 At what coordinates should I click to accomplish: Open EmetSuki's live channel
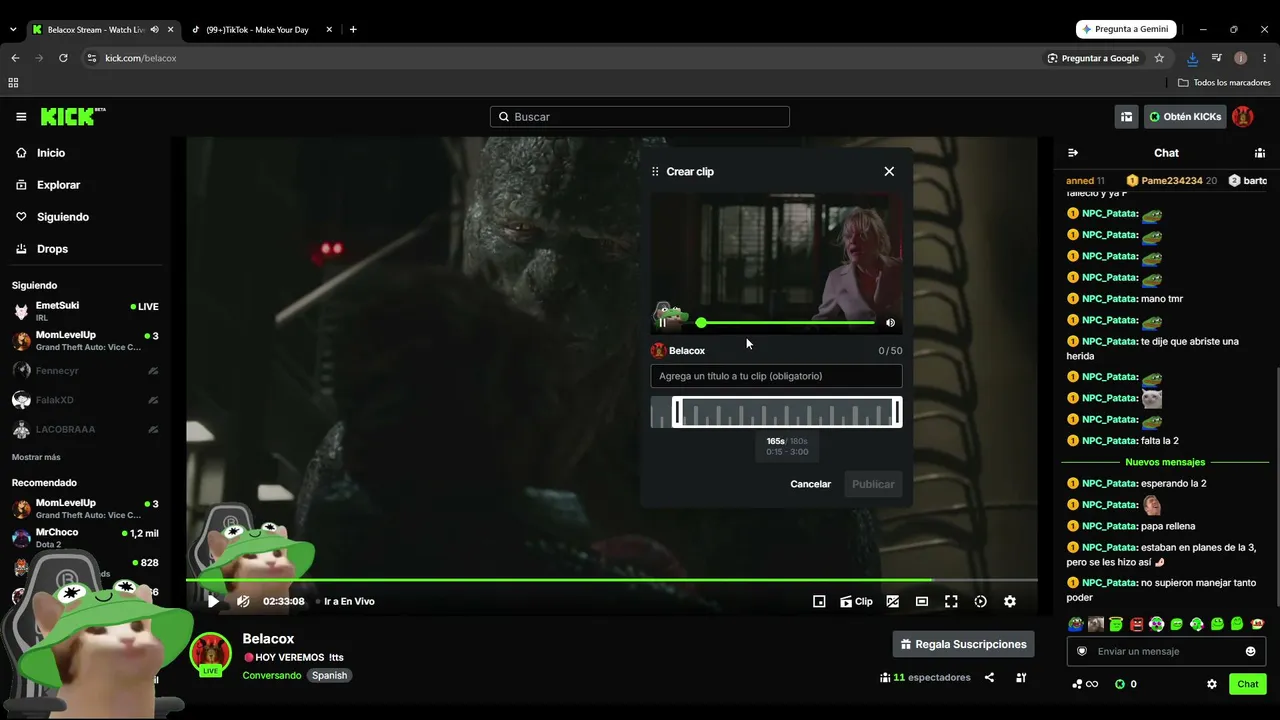87,311
